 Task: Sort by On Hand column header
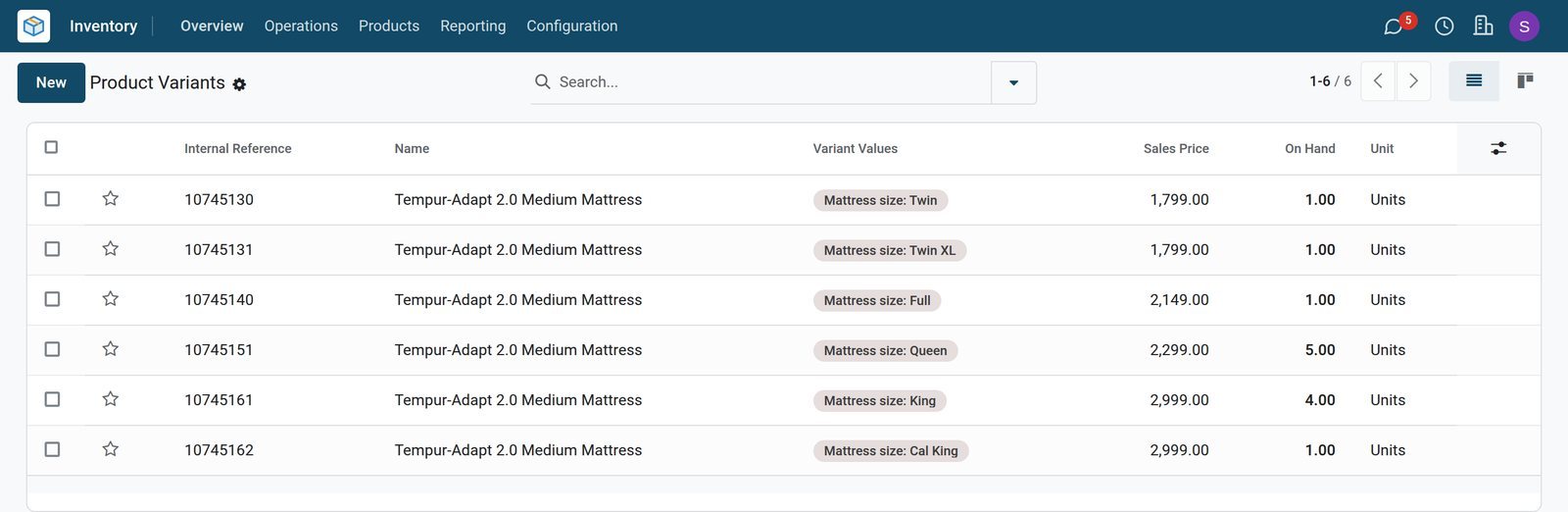[x=1310, y=149]
